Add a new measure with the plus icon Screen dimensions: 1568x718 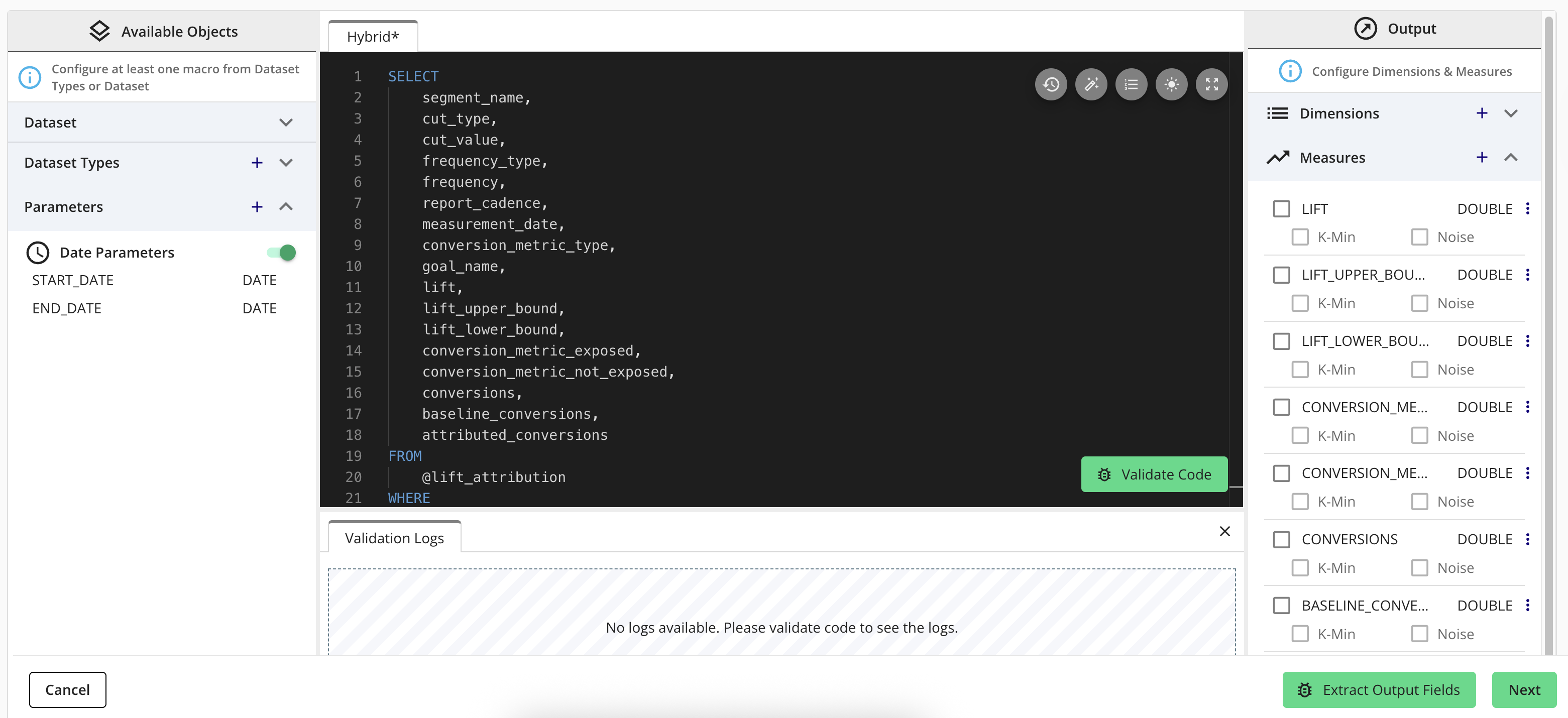(1482, 158)
